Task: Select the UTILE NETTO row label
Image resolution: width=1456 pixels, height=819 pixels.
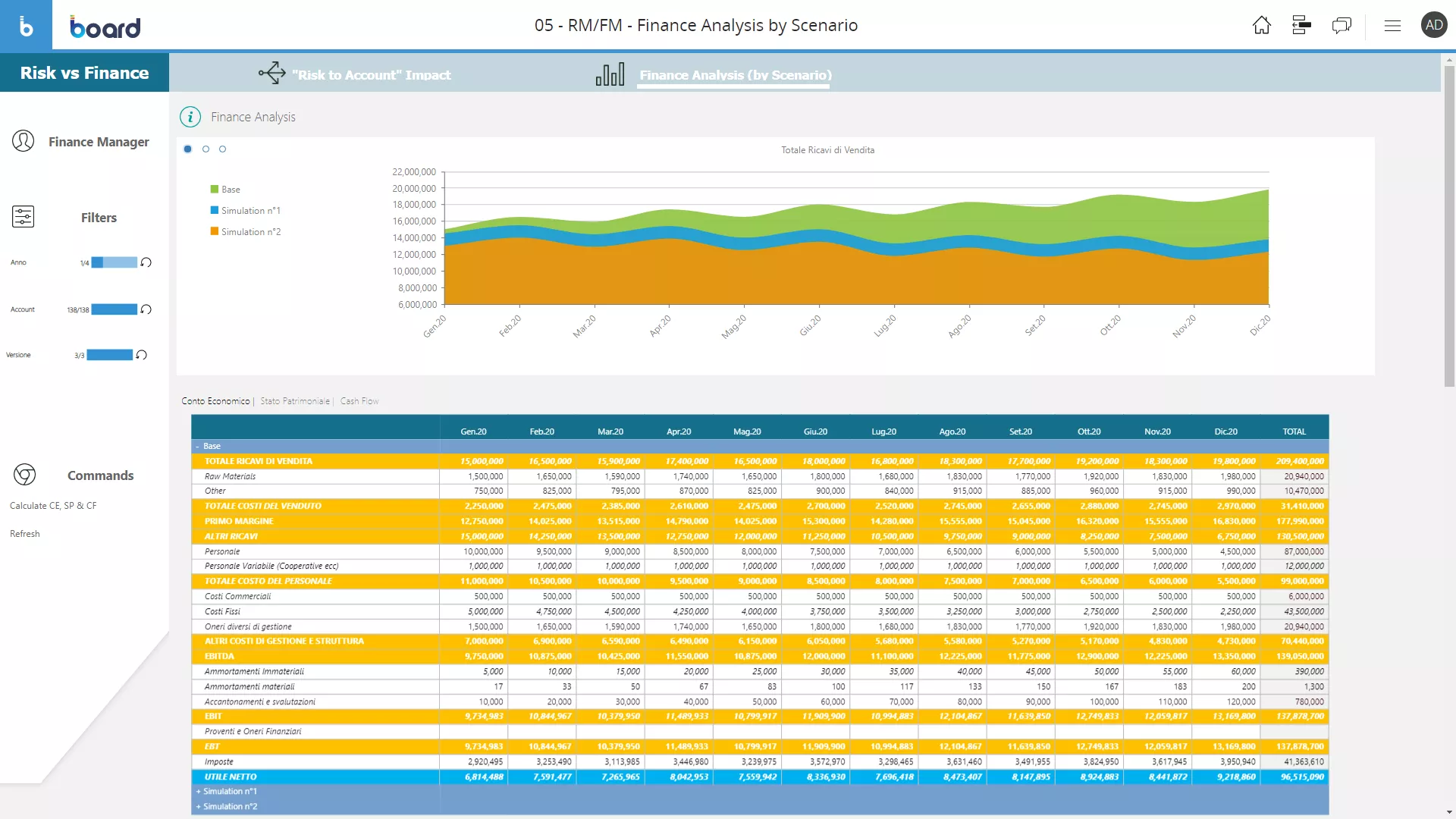Action: [x=231, y=777]
